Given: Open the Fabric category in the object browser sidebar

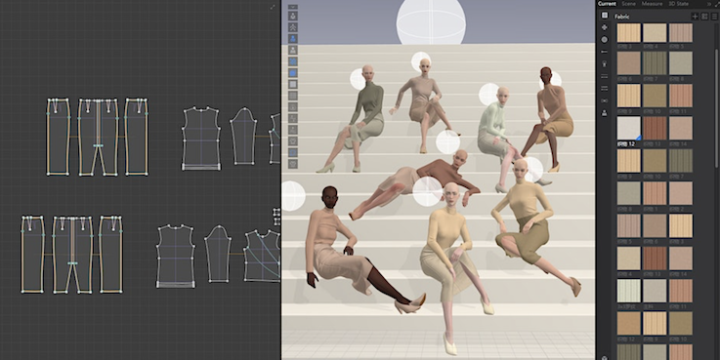Looking at the screenshot, I should (604, 15).
